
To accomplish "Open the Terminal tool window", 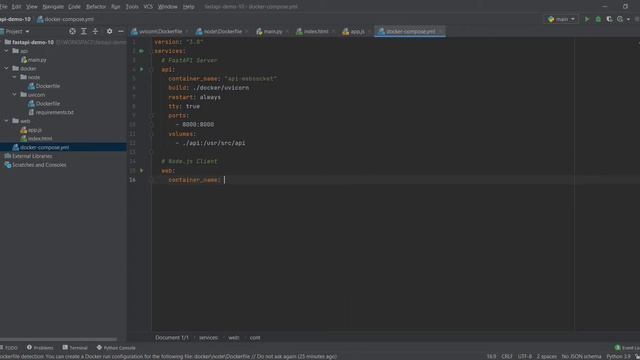I will point(75,348).
